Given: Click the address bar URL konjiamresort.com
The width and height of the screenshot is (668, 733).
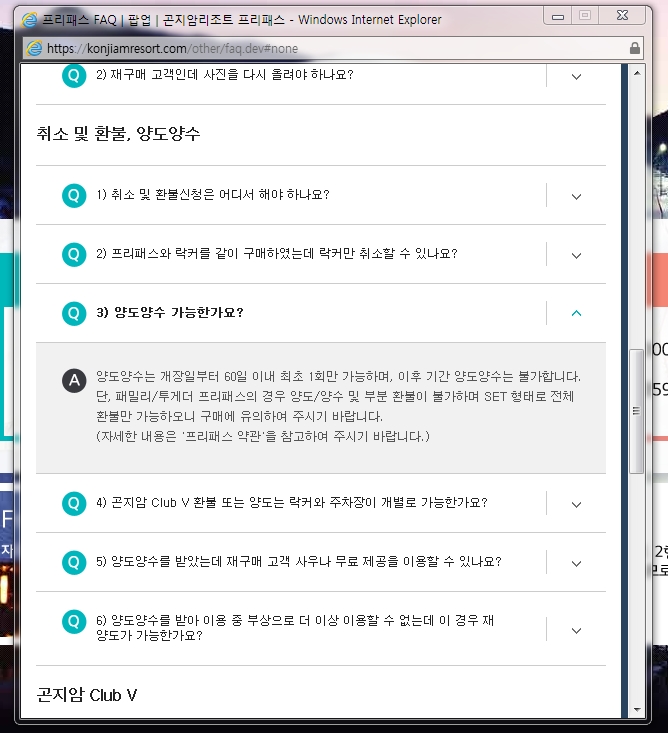Looking at the screenshot, I should (172, 49).
